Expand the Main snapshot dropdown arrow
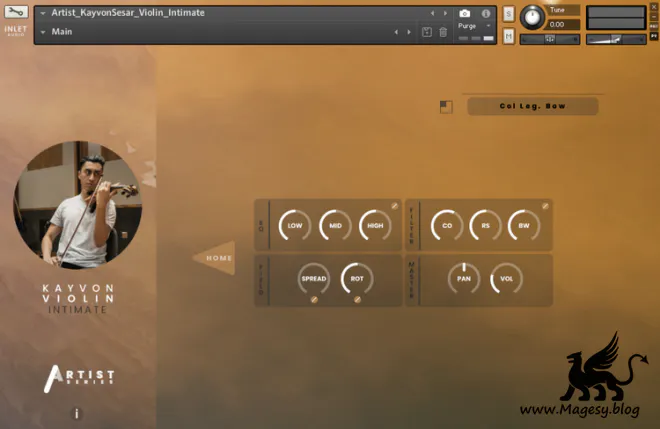 tap(43, 32)
